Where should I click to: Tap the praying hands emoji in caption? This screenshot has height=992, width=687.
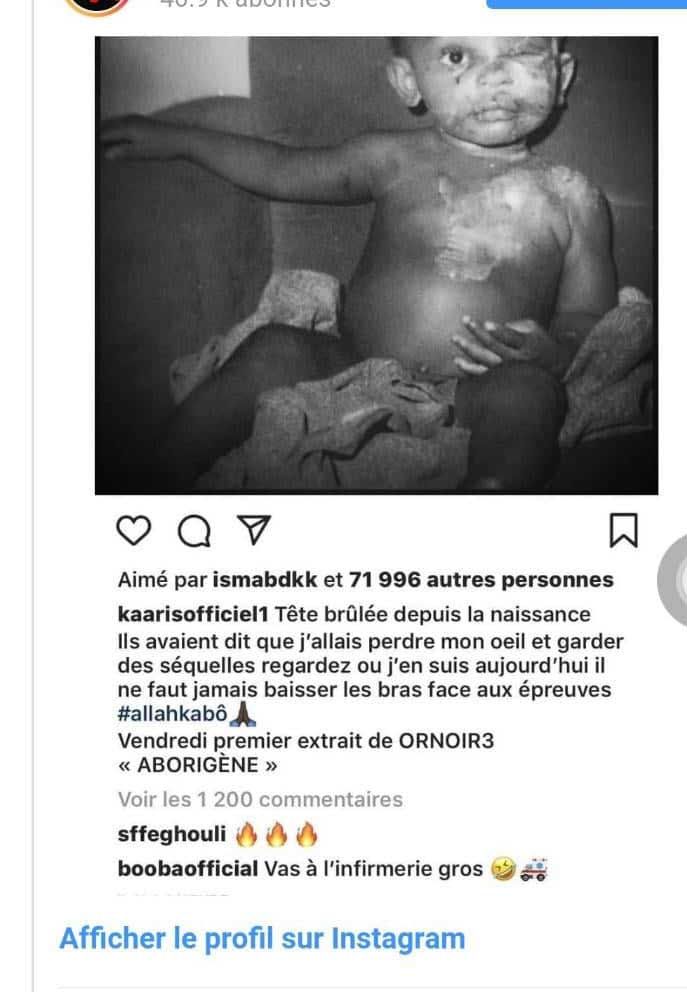pos(243,714)
